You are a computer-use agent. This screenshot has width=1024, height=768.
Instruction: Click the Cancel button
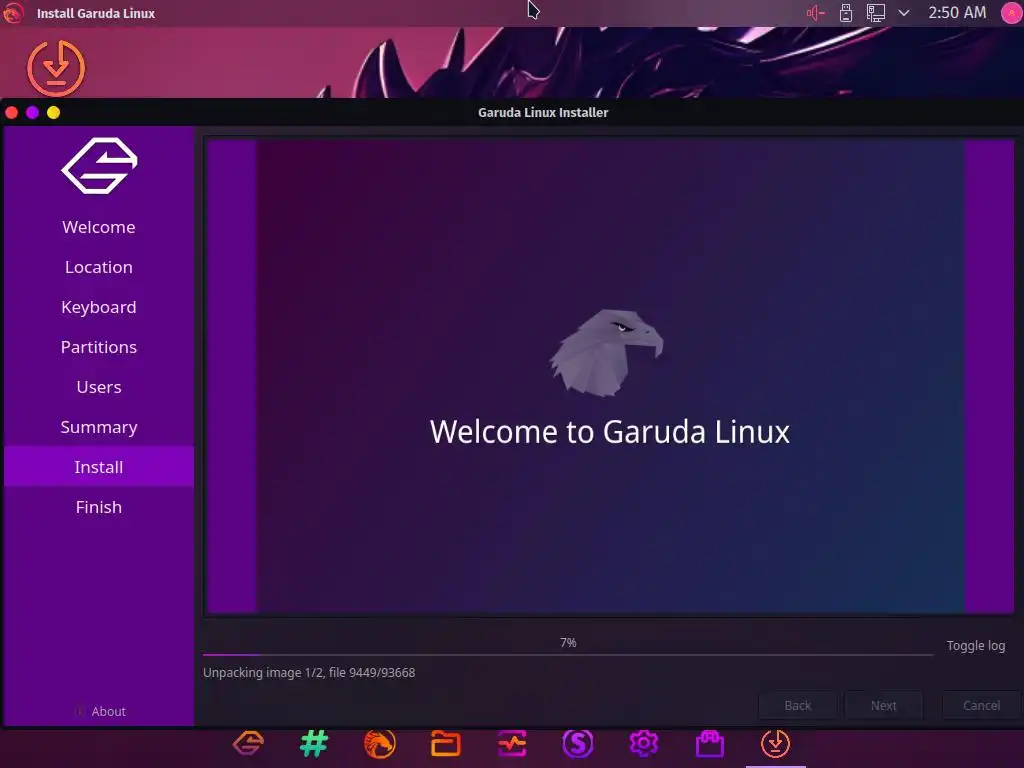(x=981, y=705)
